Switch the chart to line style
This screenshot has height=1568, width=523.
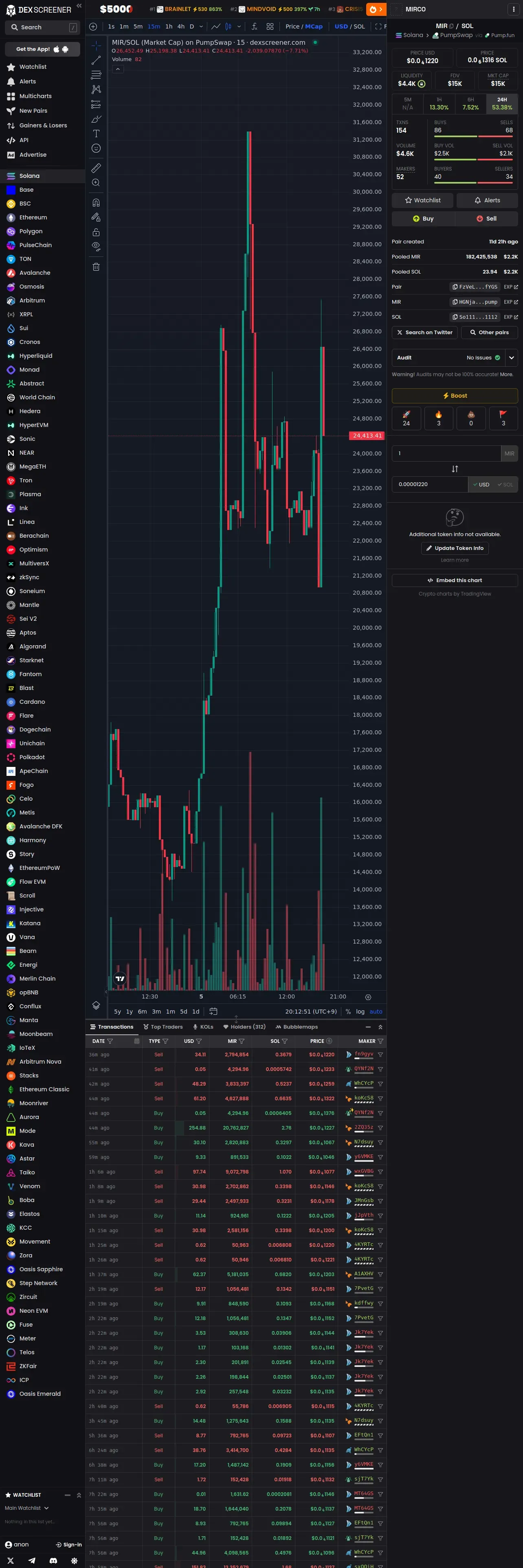click(215, 27)
